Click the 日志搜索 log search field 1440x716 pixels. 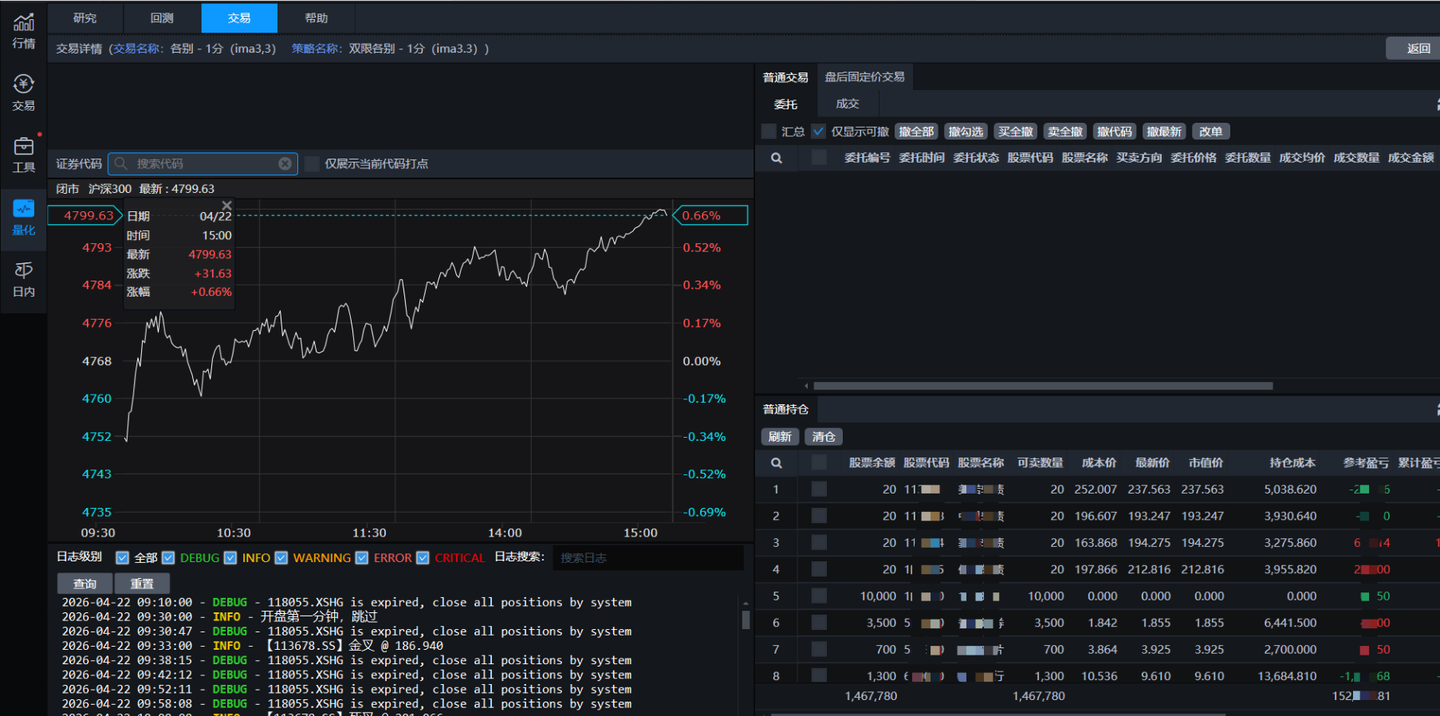point(648,558)
